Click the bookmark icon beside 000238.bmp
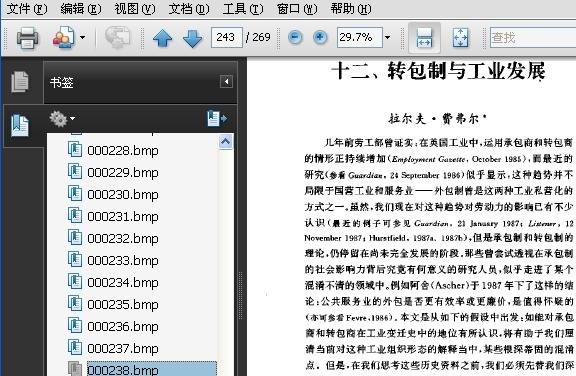The image size is (576, 376). [75, 369]
